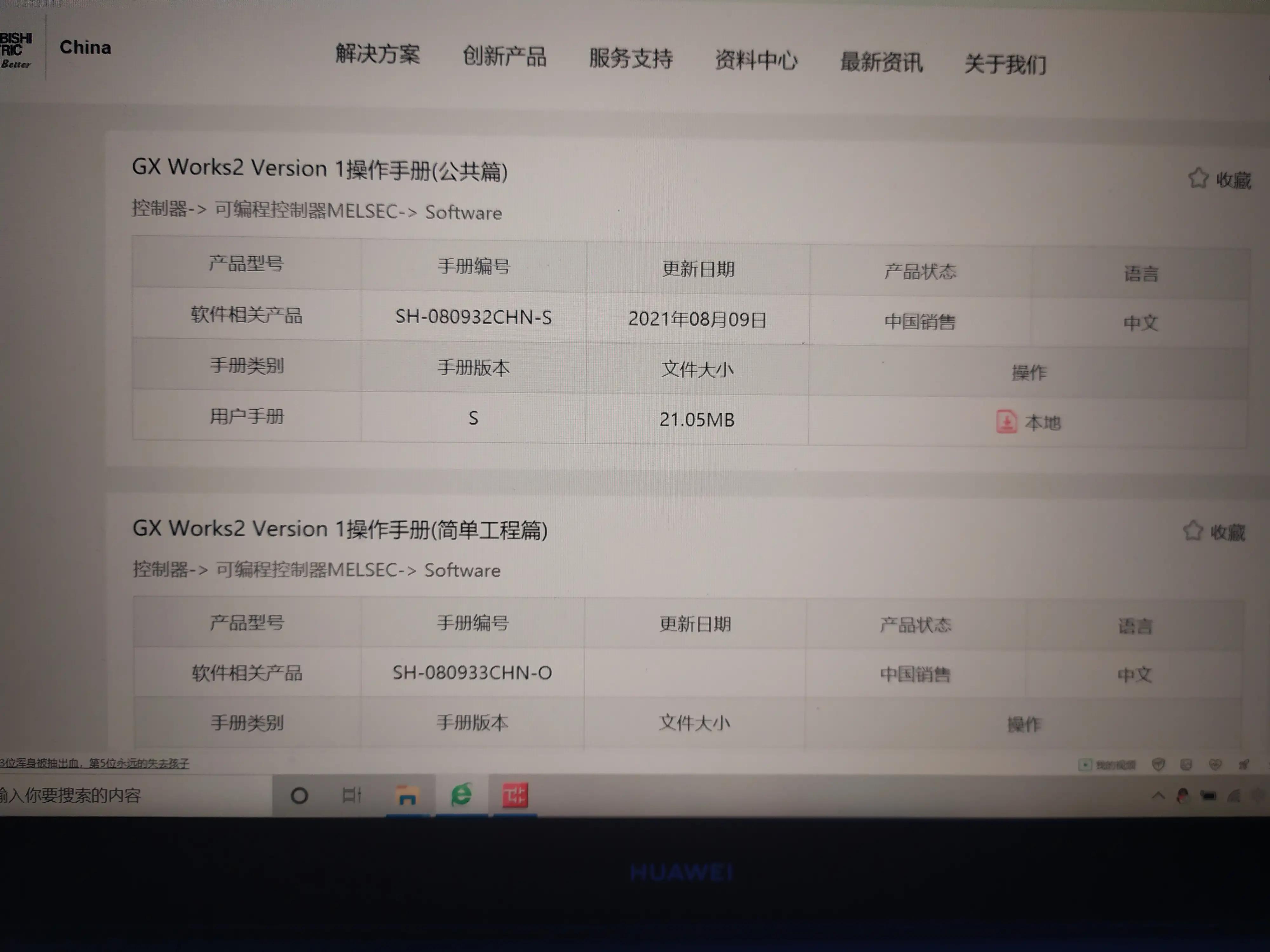Open GX Works2 操作手册(简单工程篇) title
The height and width of the screenshot is (952, 1270).
pyautogui.click(x=340, y=529)
